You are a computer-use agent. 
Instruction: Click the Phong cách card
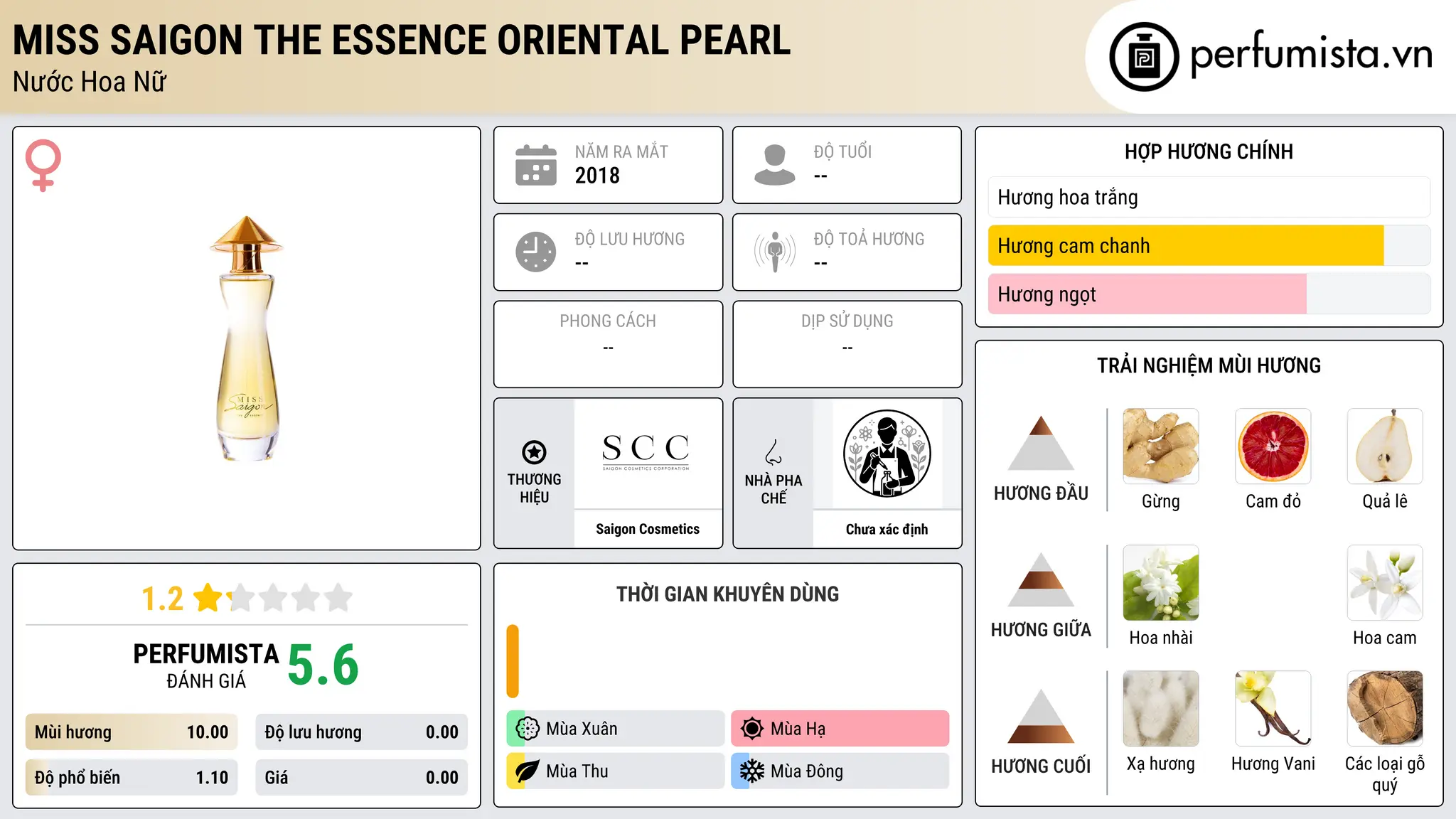pos(609,344)
